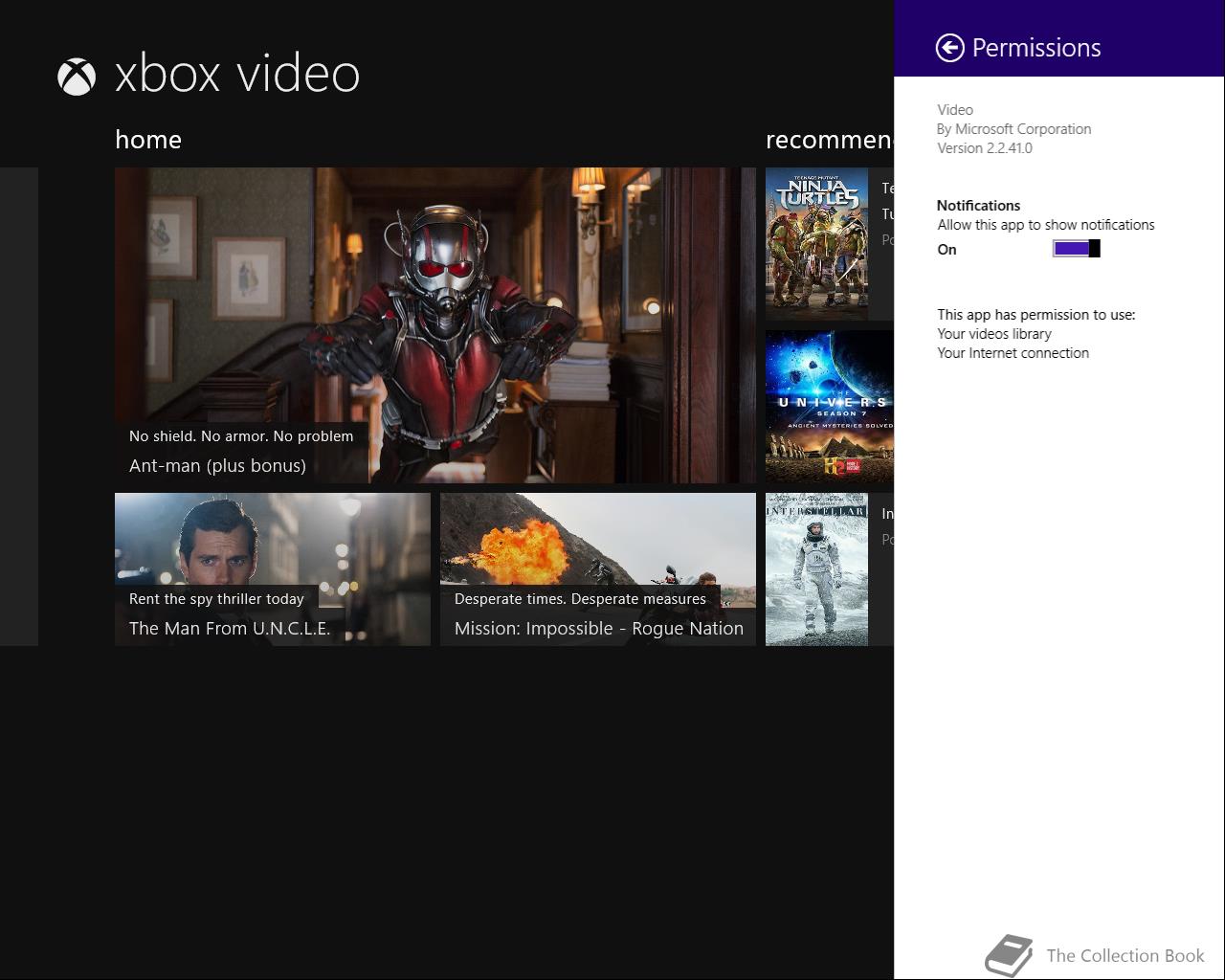Click the 'On' status label
Viewport: 1225px width, 980px height.
947,250
